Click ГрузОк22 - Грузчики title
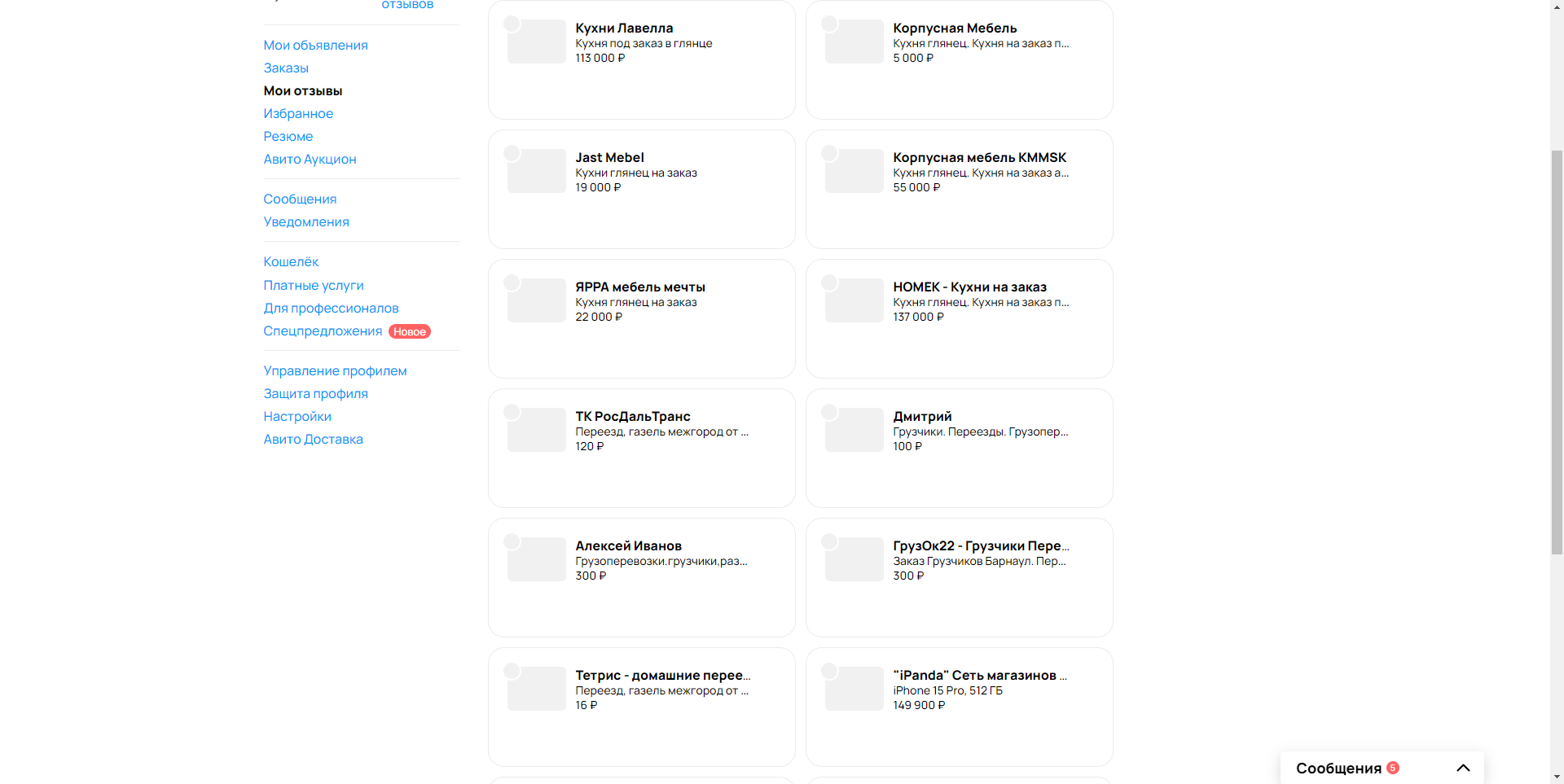 pos(981,546)
